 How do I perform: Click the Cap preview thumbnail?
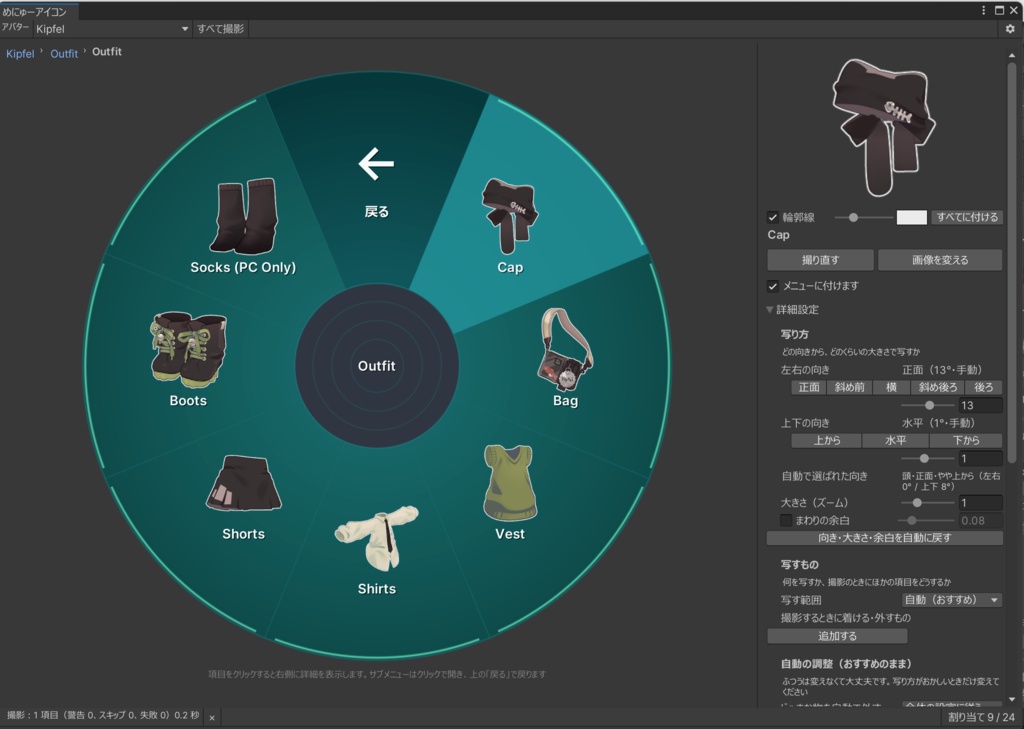883,127
